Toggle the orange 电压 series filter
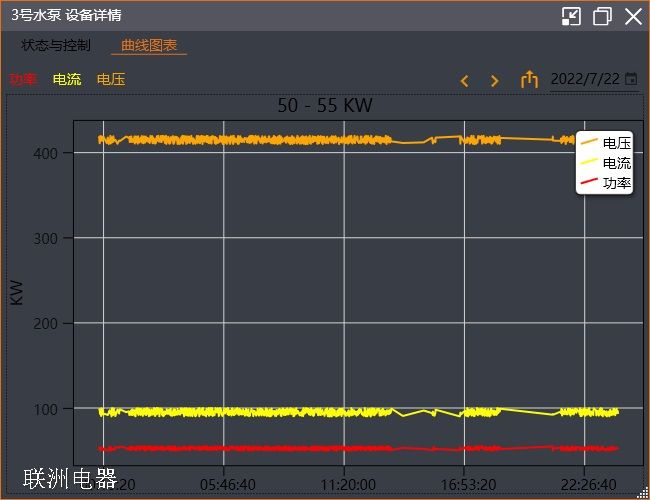 pyautogui.click(x=111, y=80)
